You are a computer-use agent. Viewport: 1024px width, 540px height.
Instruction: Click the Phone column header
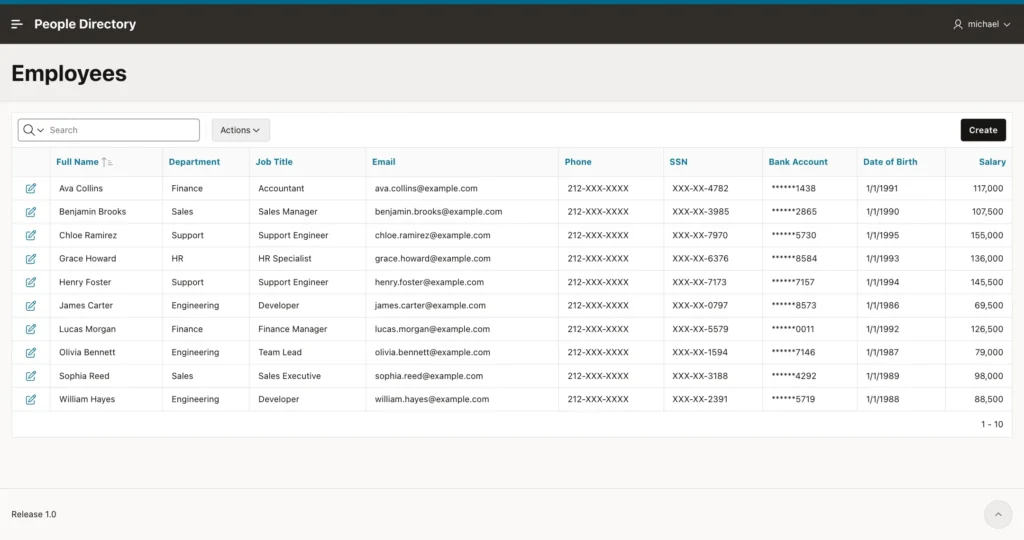point(578,162)
